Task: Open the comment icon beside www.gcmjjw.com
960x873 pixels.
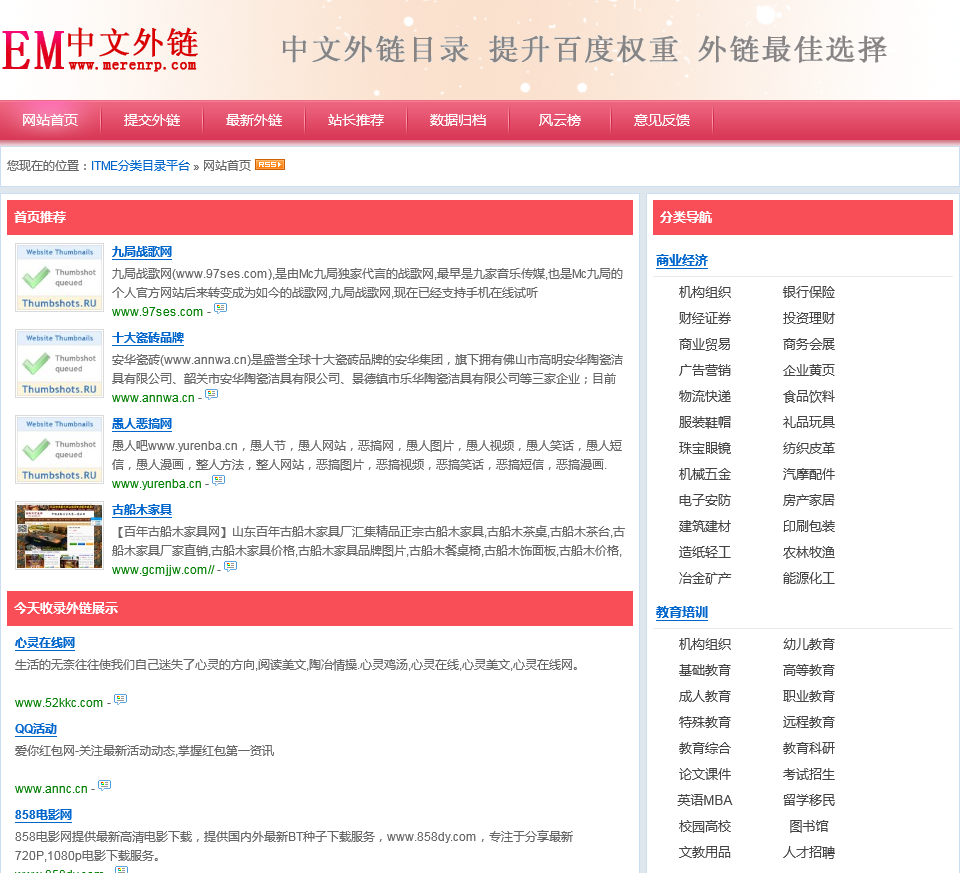Action: click(230, 566)
